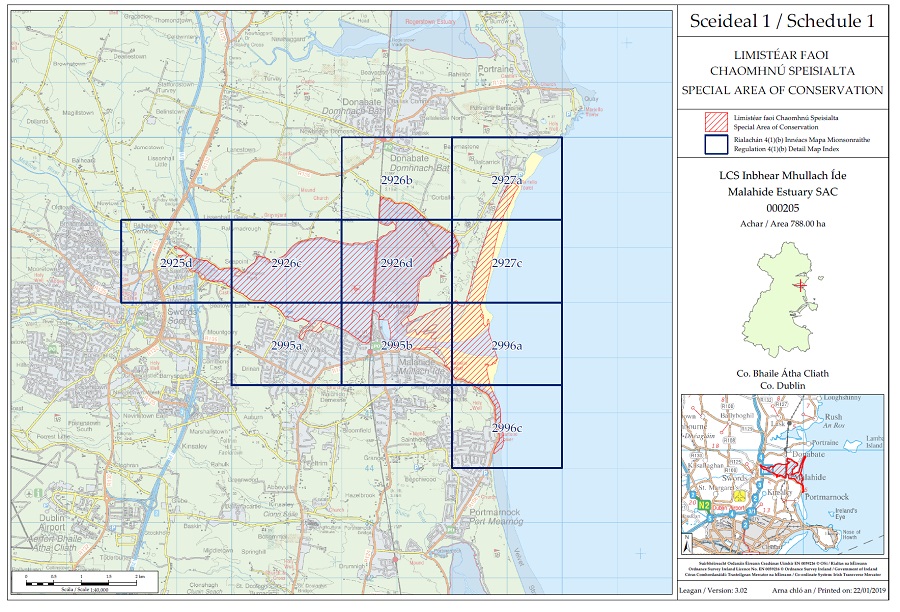Click the north arrow in the inset map
This screenshot has height=612, width=900.
click(x=689, y=541)
